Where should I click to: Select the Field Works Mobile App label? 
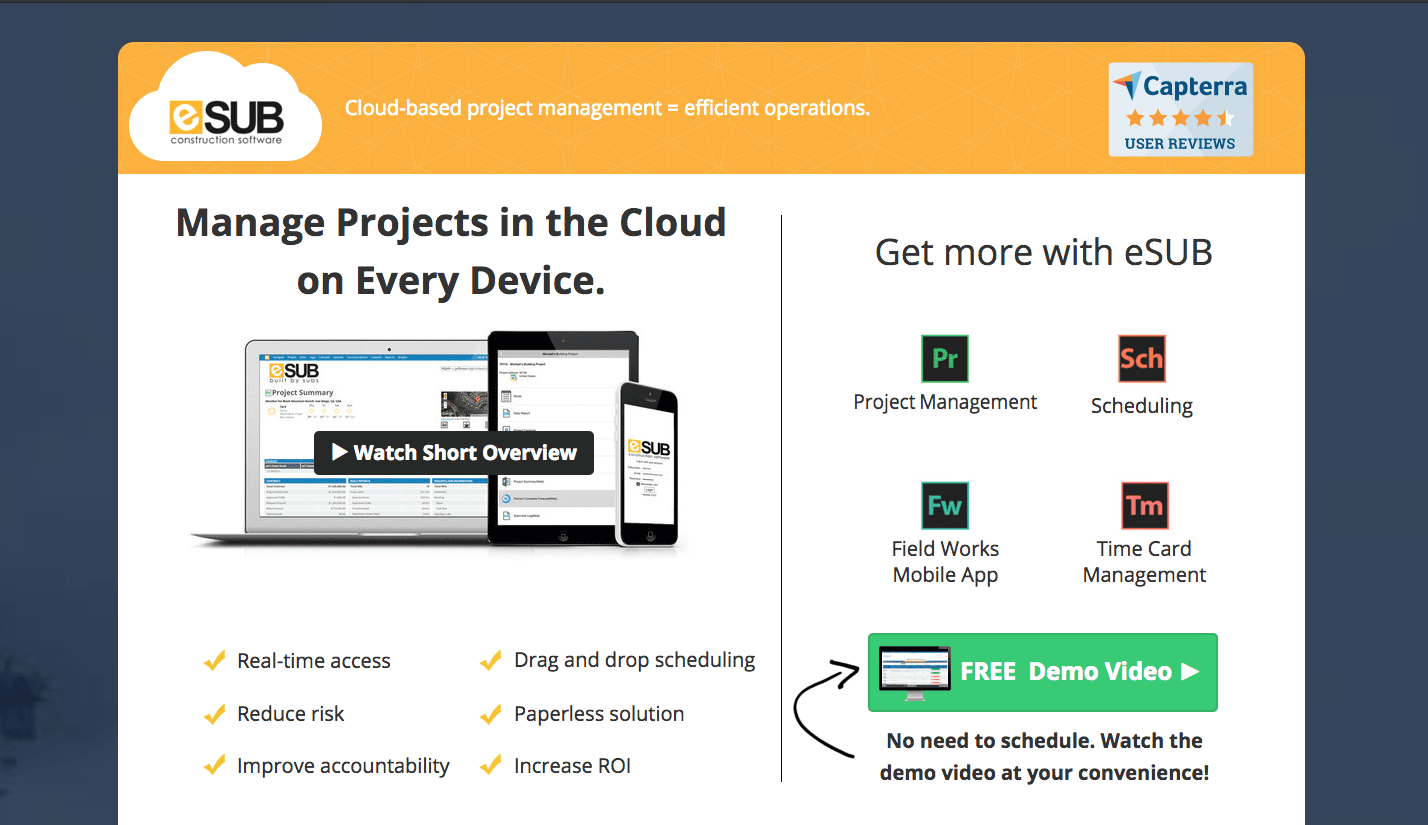pos(945,562)
